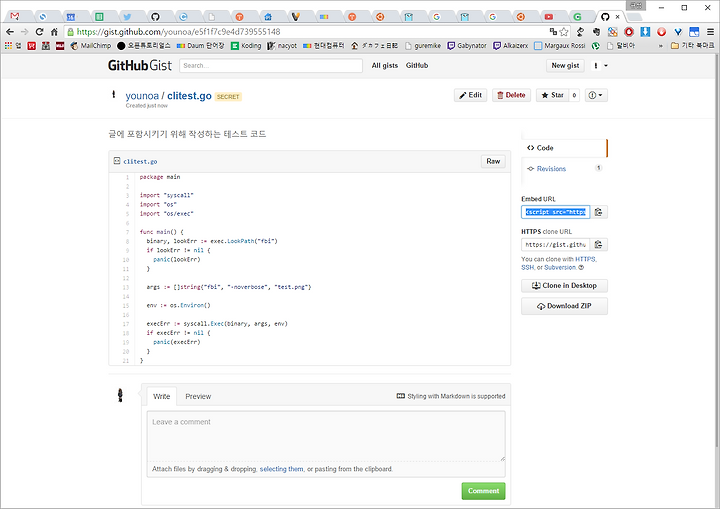The image size is (720, 509).
Task: Reload the current page
Action: point(39,32)
